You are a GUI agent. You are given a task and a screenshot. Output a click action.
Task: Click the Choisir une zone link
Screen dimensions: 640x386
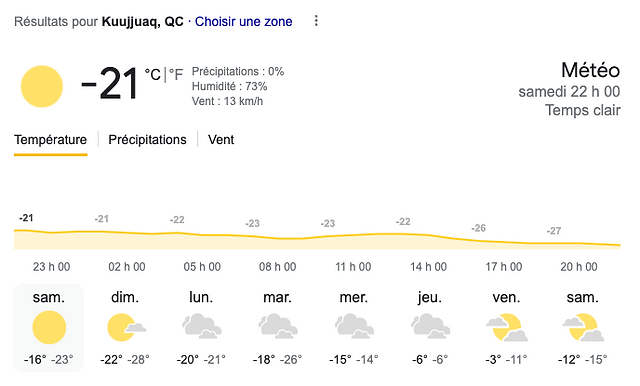tap(243, 21)
